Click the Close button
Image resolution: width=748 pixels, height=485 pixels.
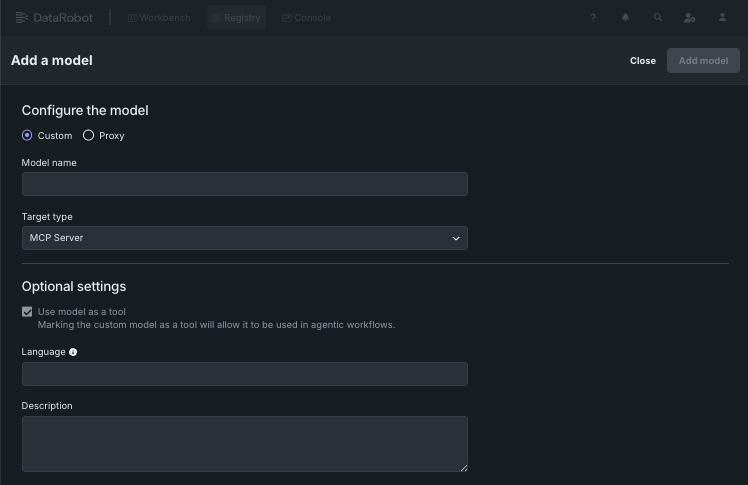point(643,60)
